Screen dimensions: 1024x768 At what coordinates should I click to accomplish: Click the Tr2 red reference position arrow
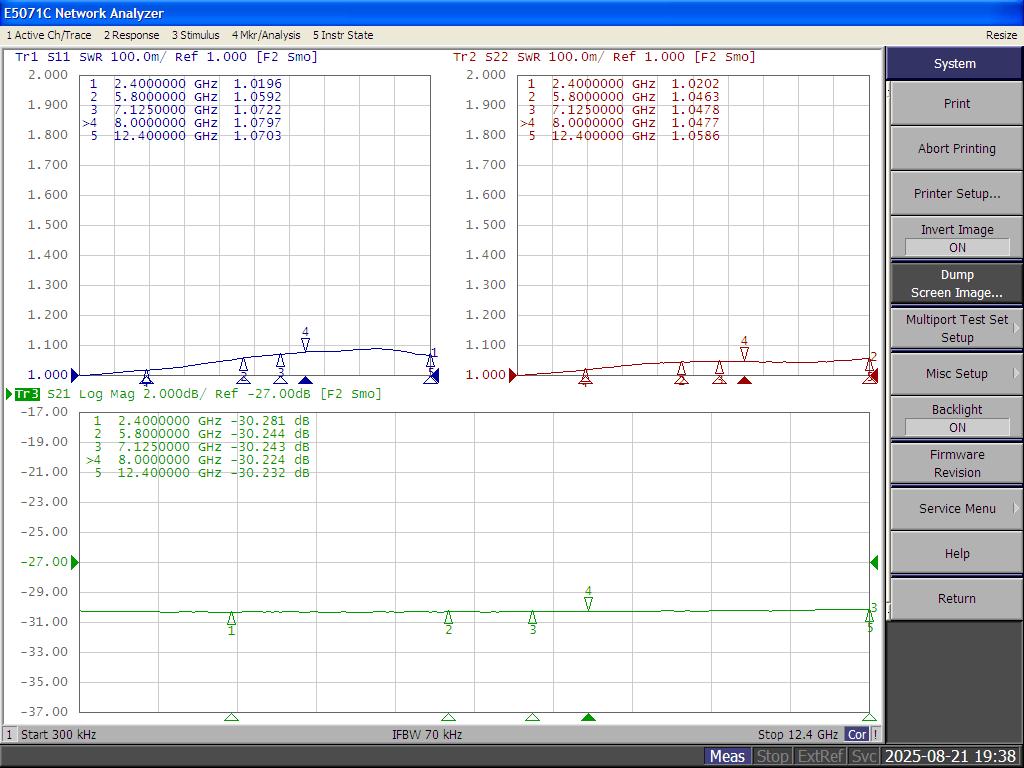513,375
